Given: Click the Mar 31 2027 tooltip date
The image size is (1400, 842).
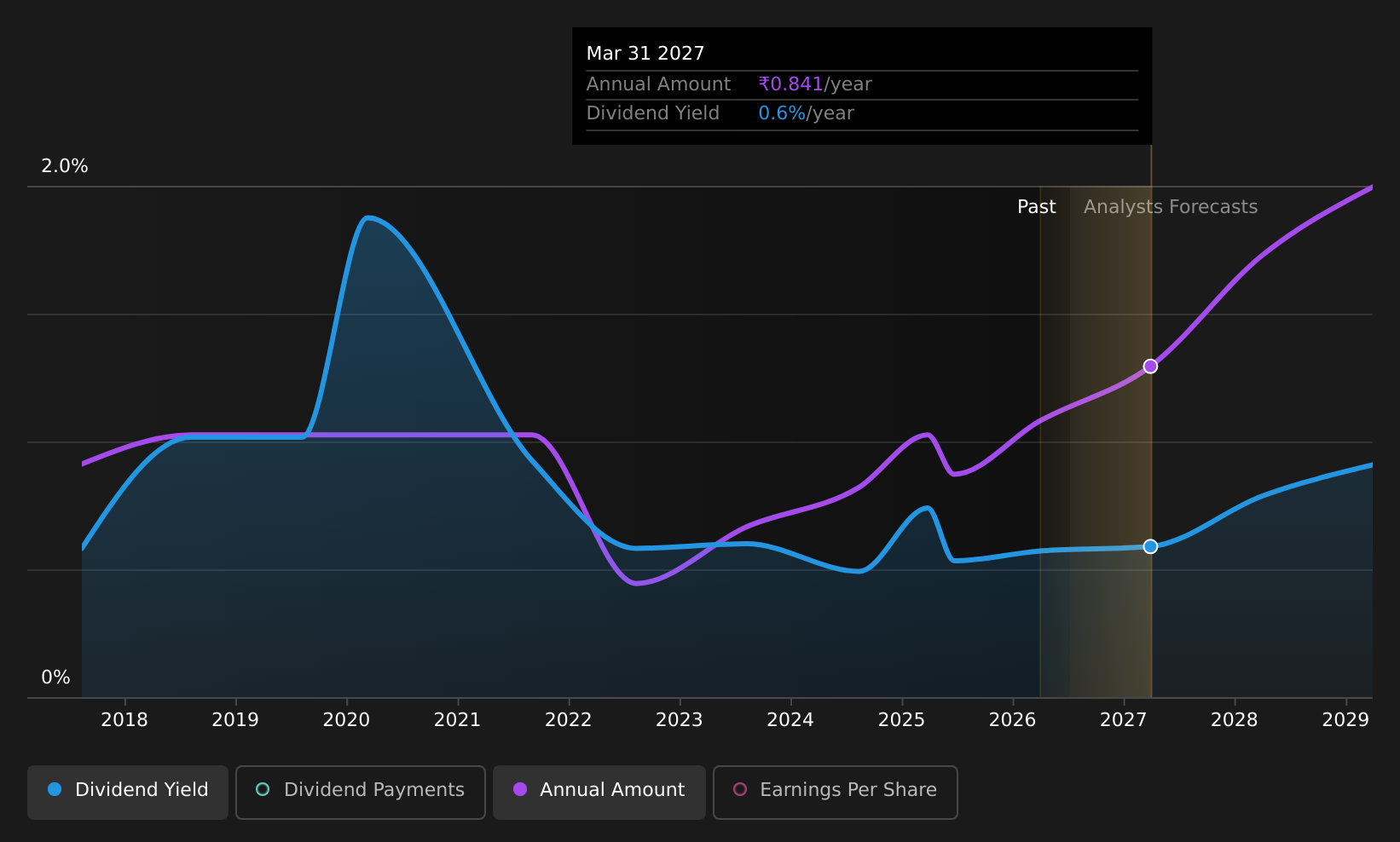Looking at the screenshot, I should coord(645,54).
